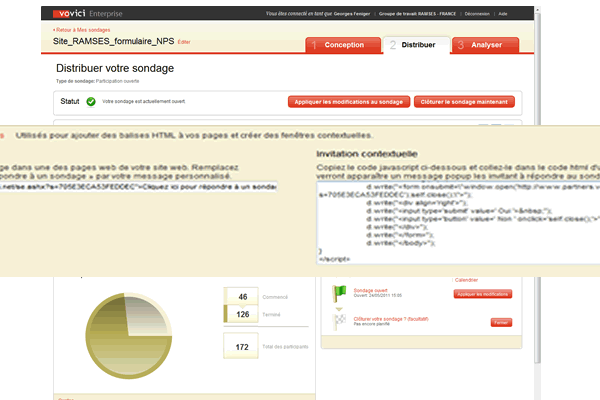Click the Retour à Mes sondages link
The image size is (600, 400).
(82, 30)
